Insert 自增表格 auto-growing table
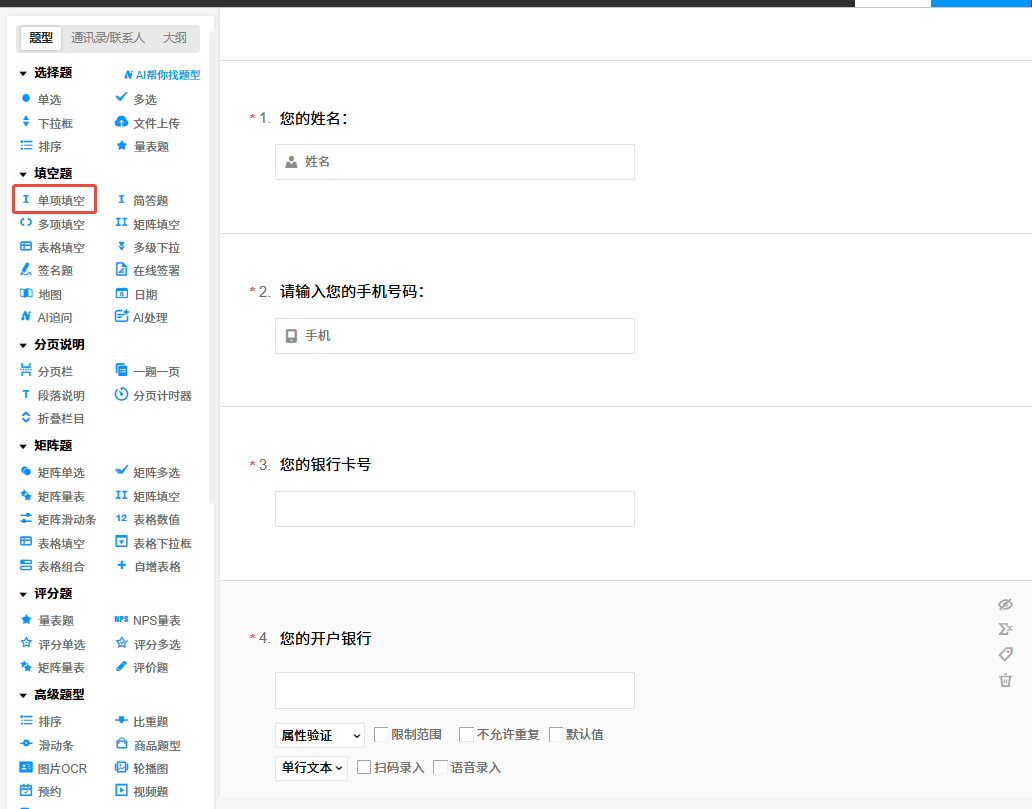The image size is (1032, 809). click(148, 566)
